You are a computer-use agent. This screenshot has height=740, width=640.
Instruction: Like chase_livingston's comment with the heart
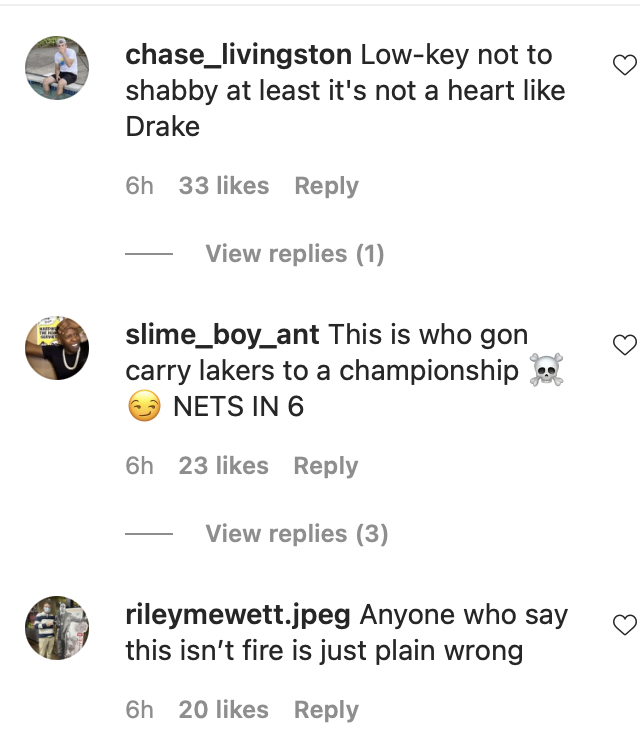(x=623, y=66)
